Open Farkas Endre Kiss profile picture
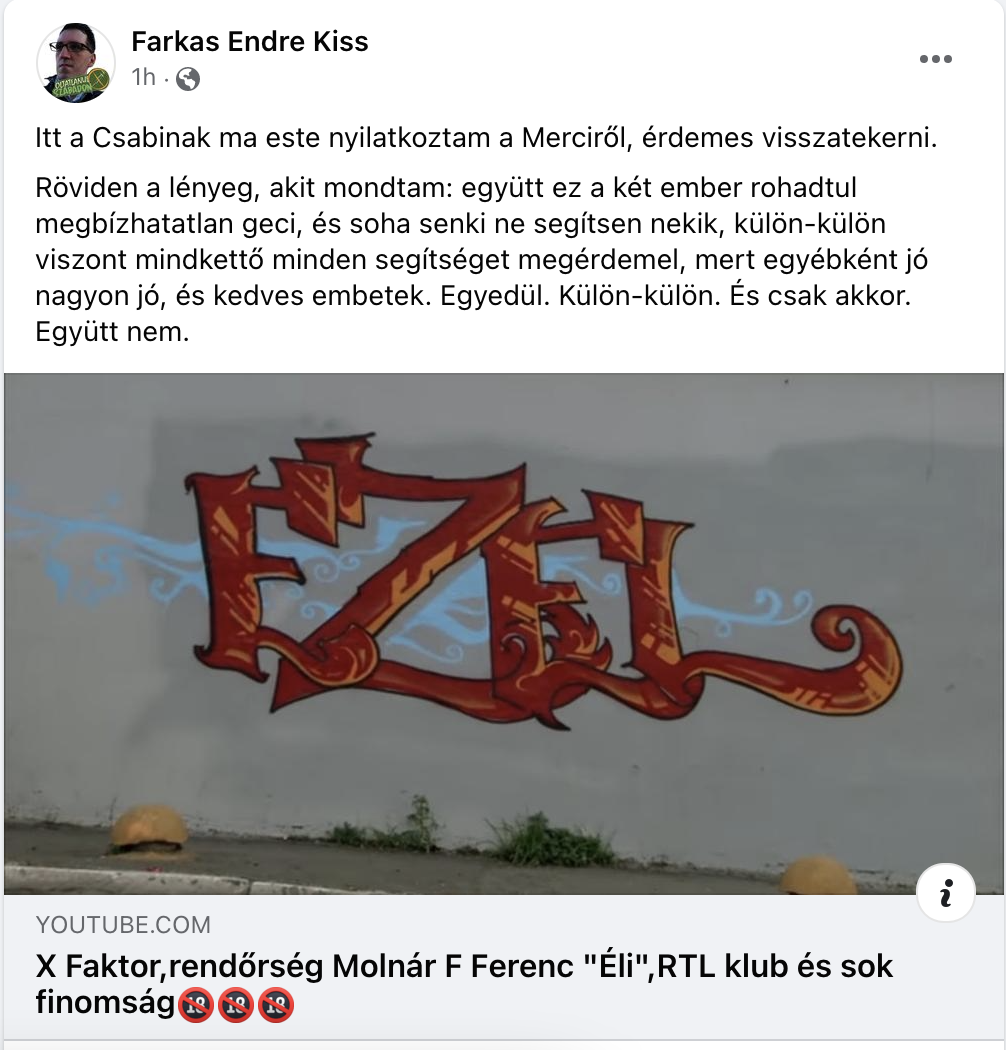The width and height of the screenshot is (1006, 1050). [x=76, y=63]
